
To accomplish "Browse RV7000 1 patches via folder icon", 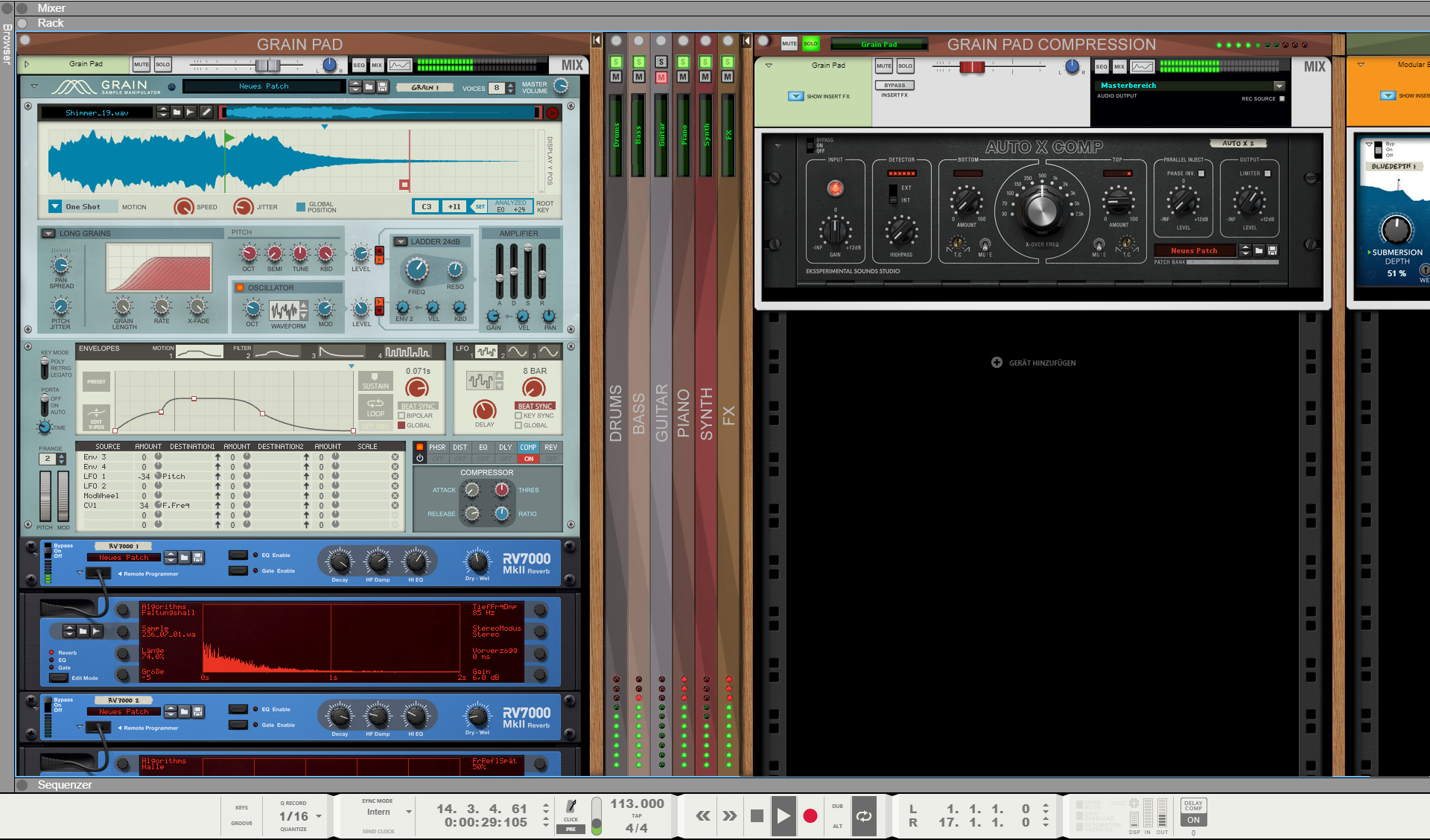I will tap(184, 557).
